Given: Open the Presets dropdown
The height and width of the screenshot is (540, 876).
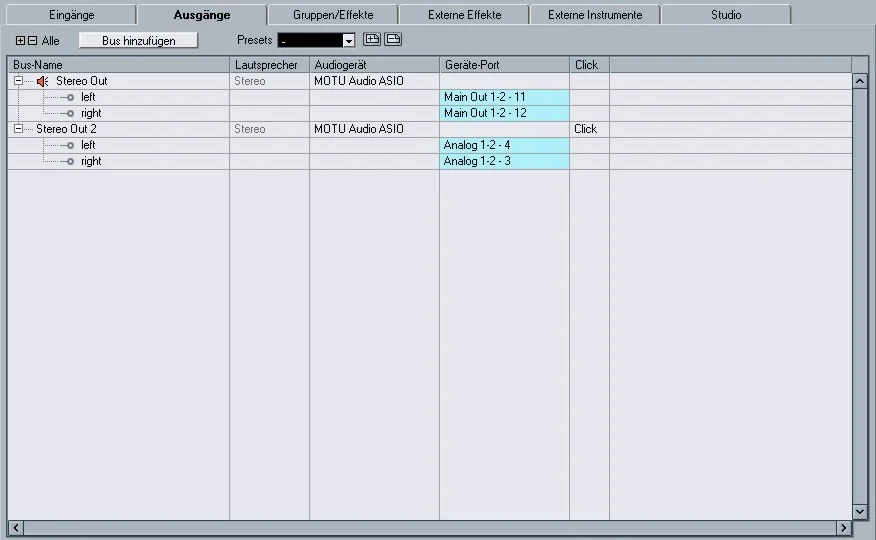Looking at the screenshot, I should pos(349,40).
